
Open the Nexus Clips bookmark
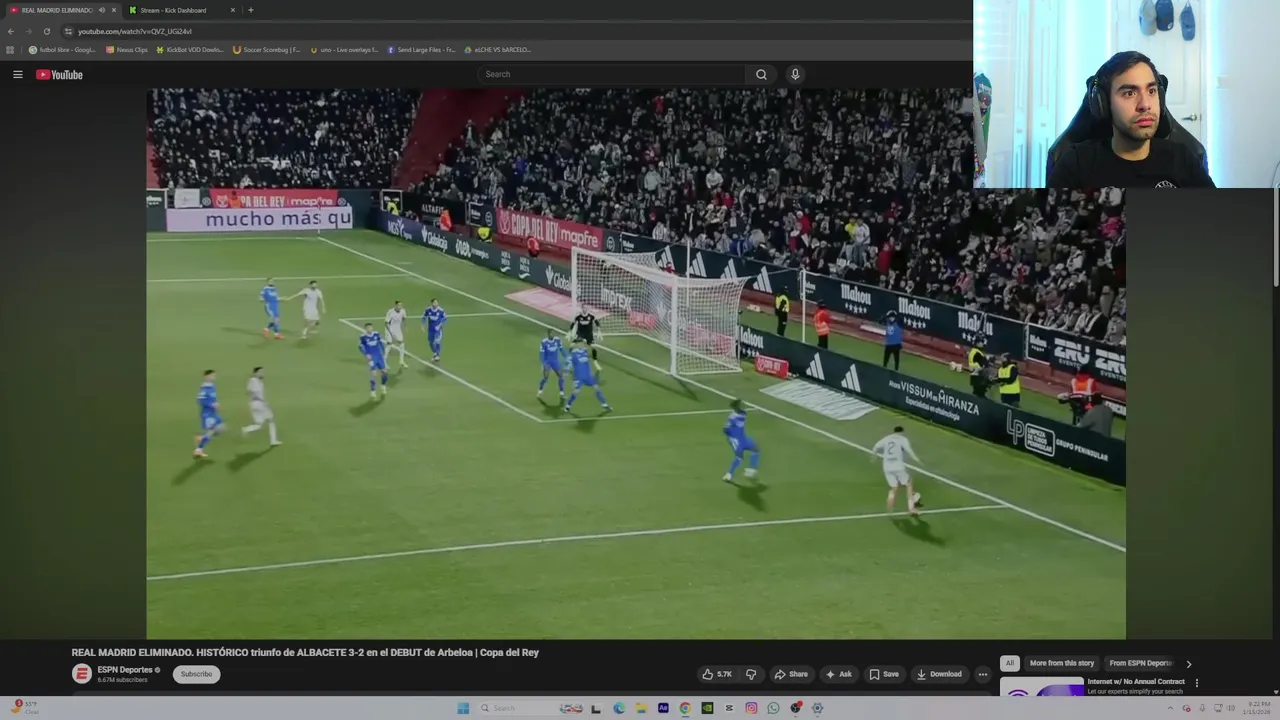tap(127, 50)
